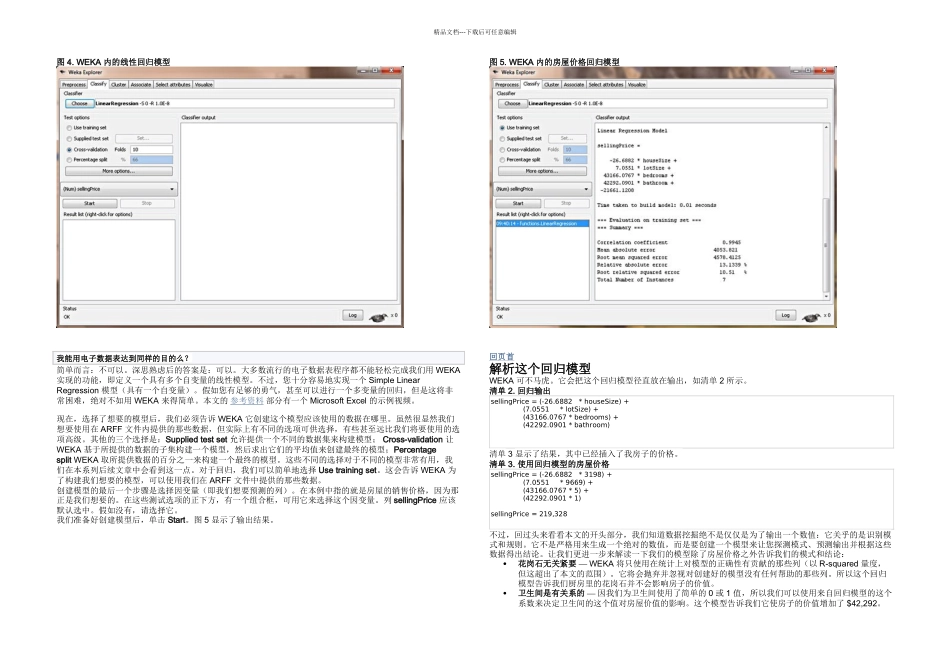Click empty Result list box in Figure 4 window
Screen dimensions: 950x672
click(119, 259)
